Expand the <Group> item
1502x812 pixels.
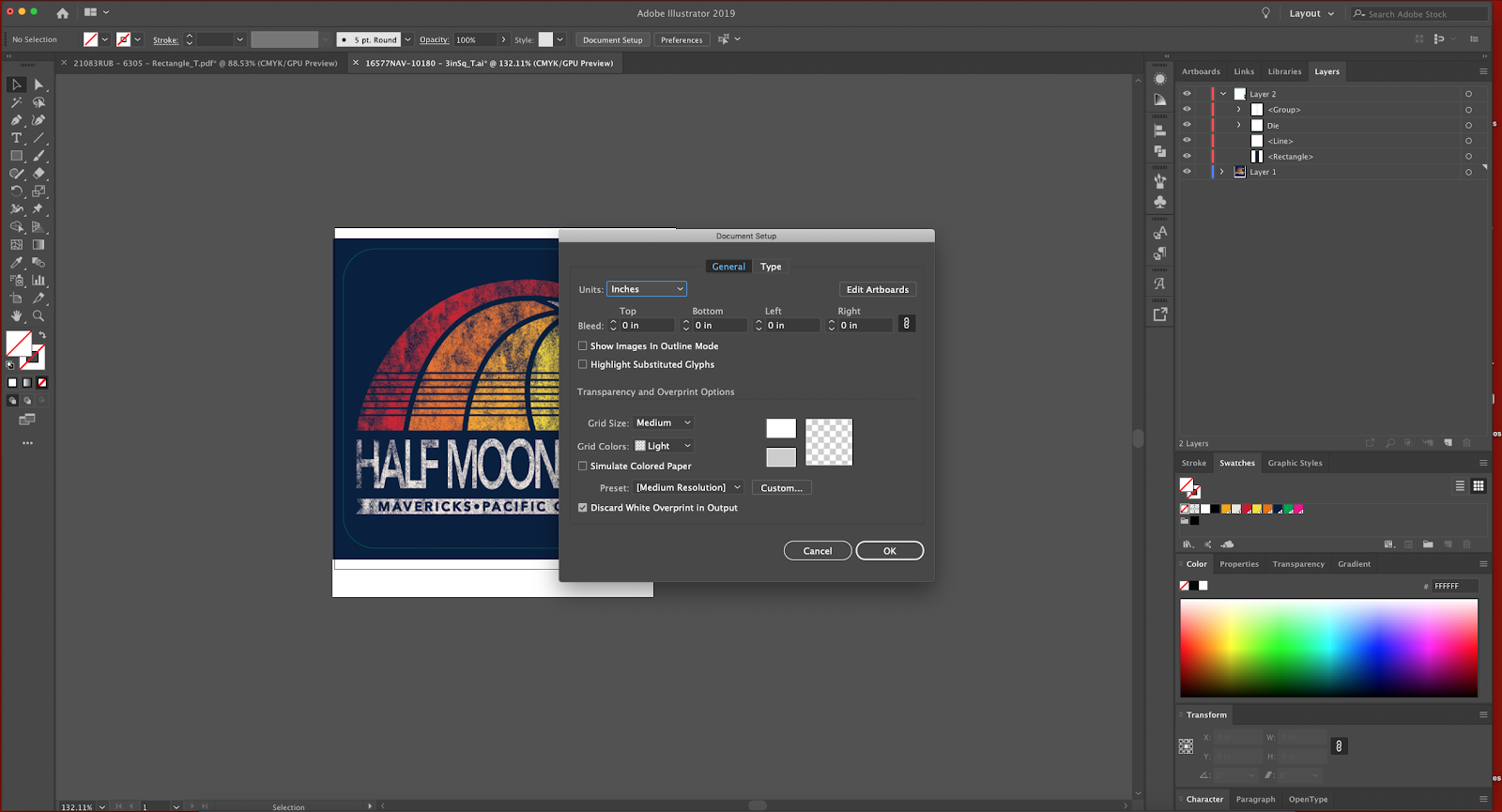1239,110
